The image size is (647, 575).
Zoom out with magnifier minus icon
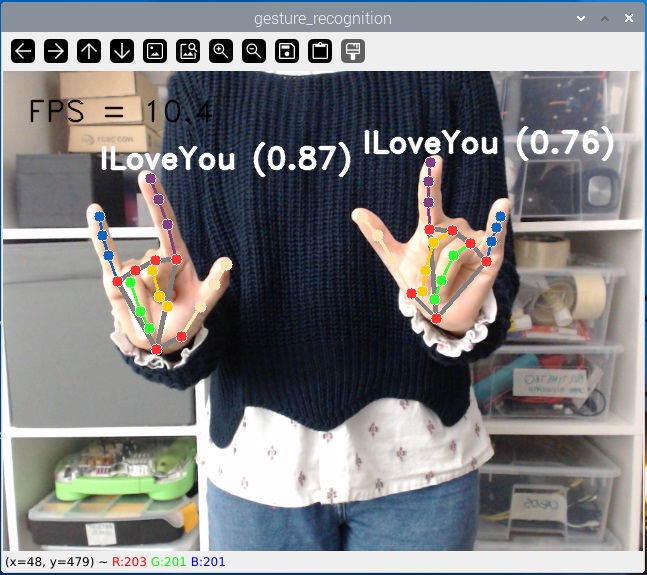pyautogui.click(x=254, y=51)
